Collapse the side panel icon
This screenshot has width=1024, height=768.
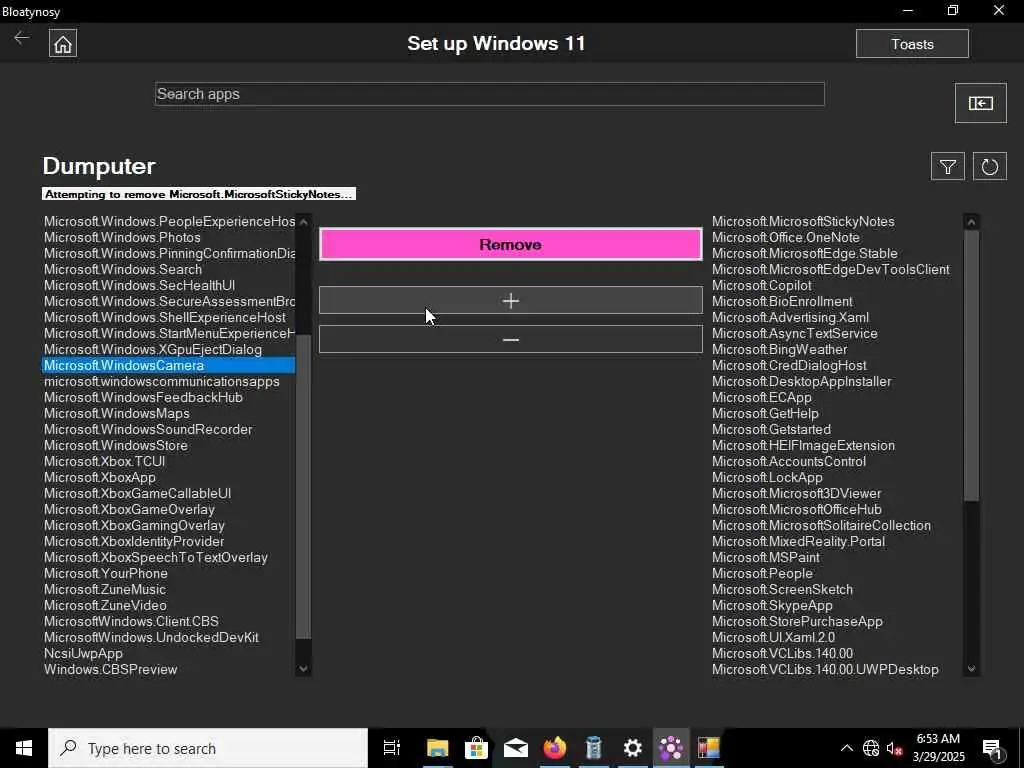coord(980,103)
